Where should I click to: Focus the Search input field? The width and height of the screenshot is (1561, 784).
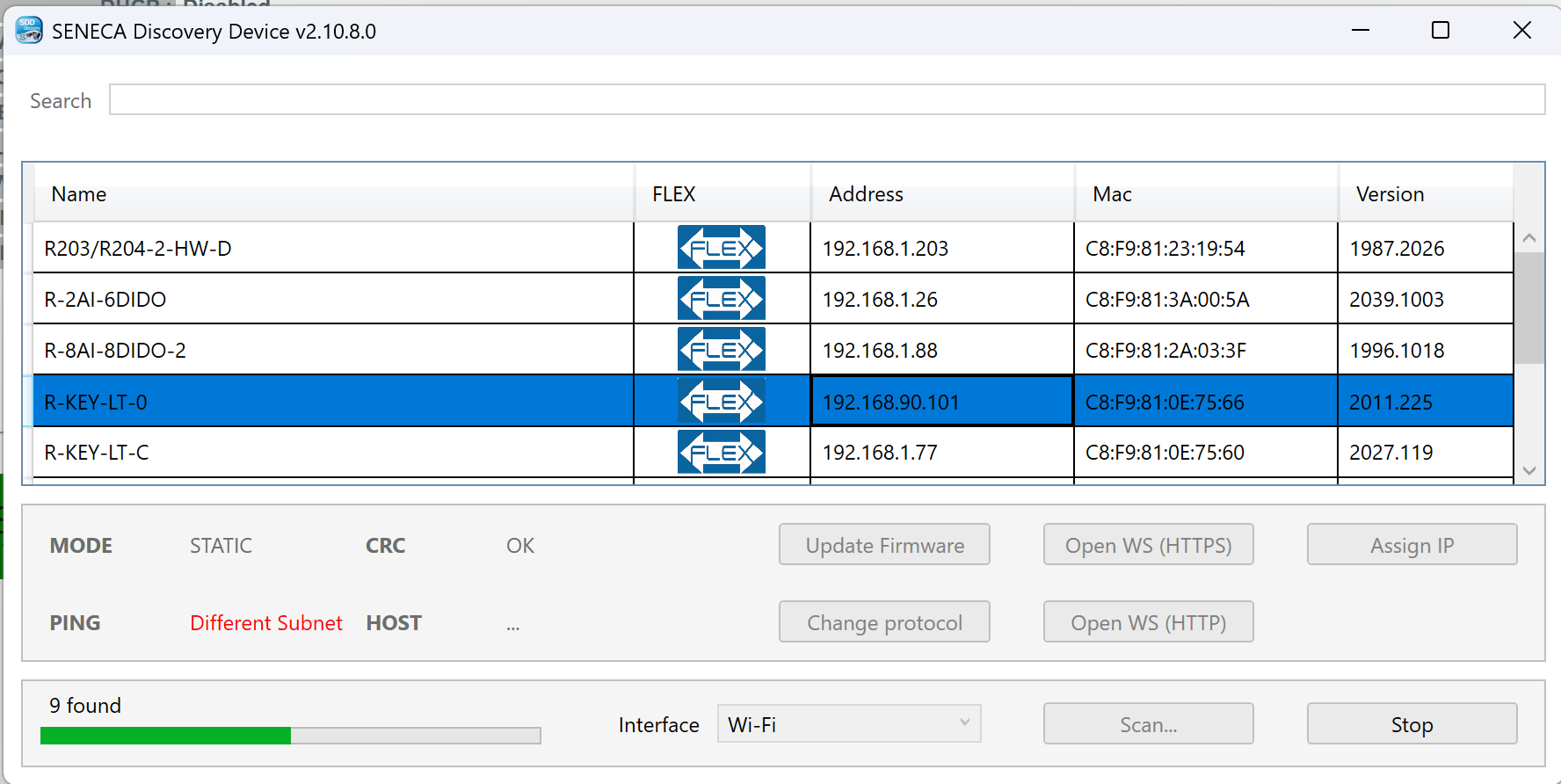coord(827,99)
